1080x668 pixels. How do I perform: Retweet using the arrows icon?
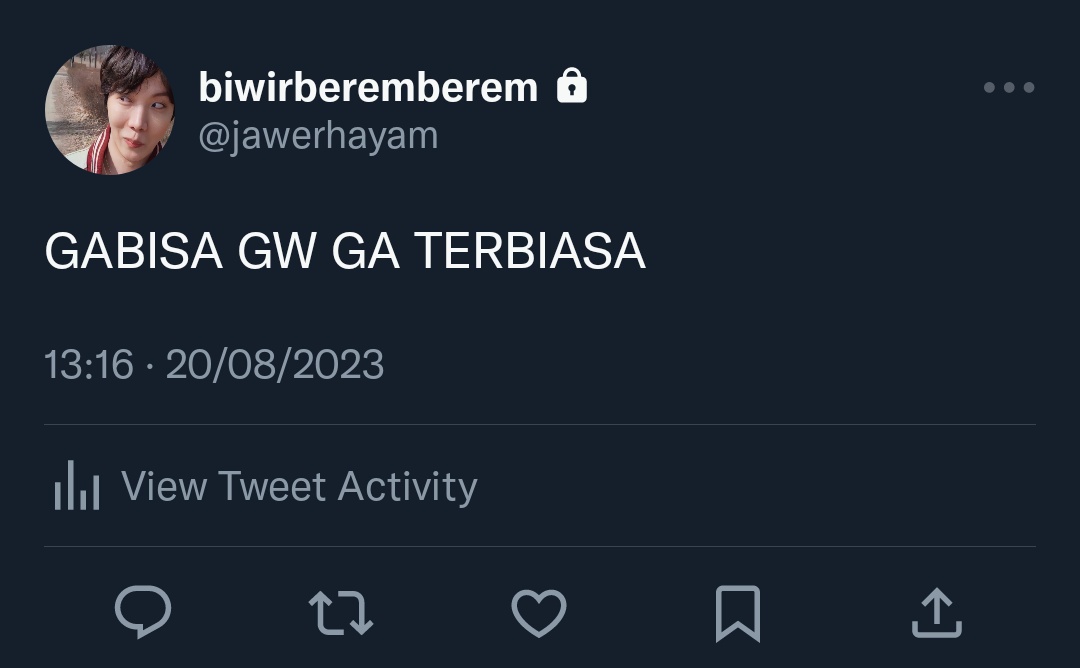(x=341, y=612)
